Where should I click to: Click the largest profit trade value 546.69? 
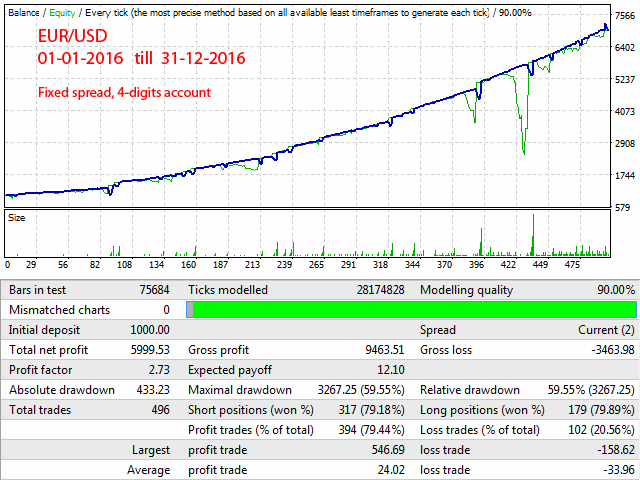point(385,450)
